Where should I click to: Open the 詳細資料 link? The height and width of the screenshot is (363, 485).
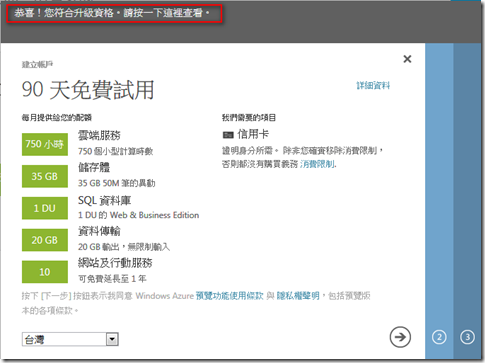click(x=373, y=86)
